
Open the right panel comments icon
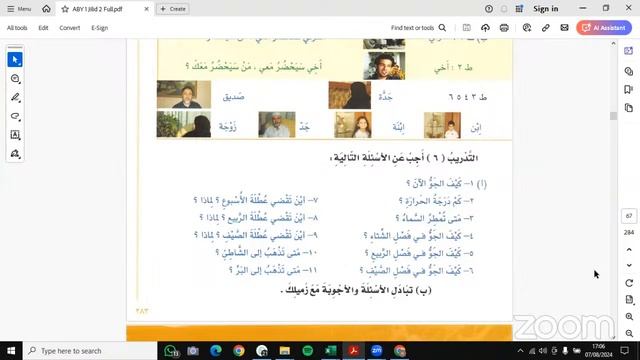629,71
